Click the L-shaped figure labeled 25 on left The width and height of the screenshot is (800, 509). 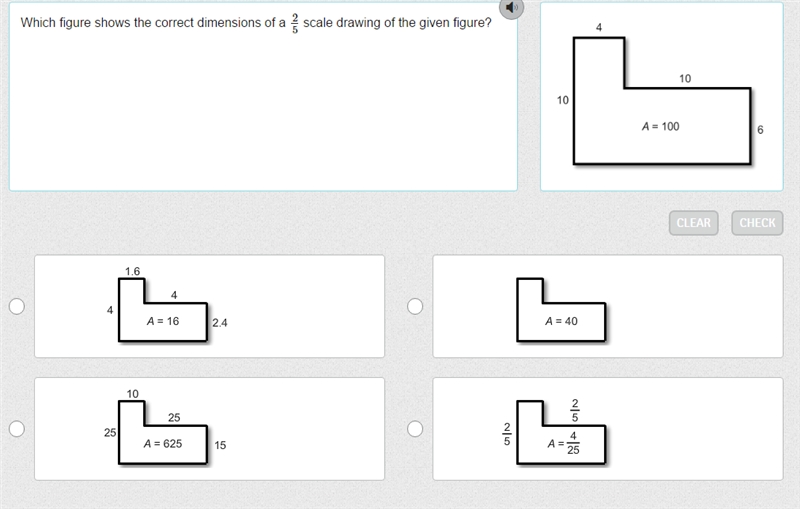coord(163,432)
